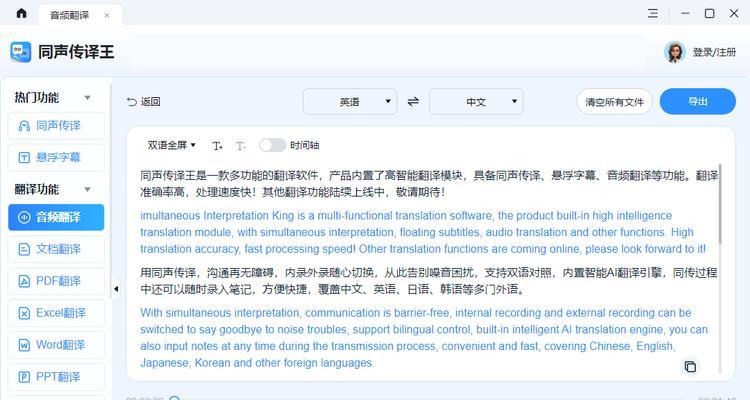Open Excel翻译 in sidebar

56,313
